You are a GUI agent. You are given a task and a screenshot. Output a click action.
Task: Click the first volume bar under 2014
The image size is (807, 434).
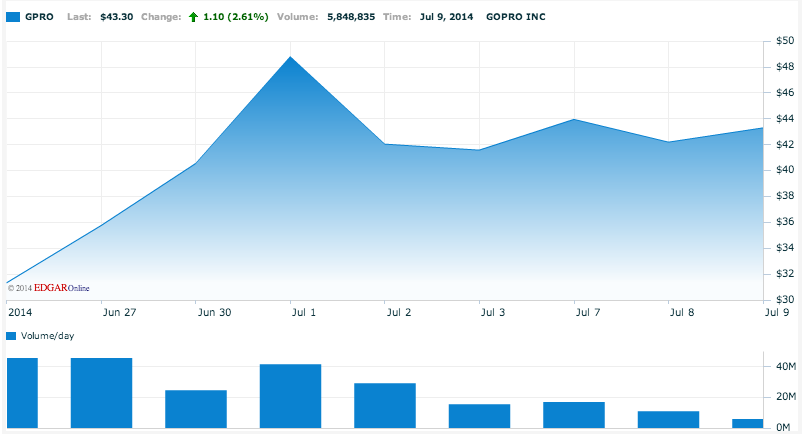[22, 393]
